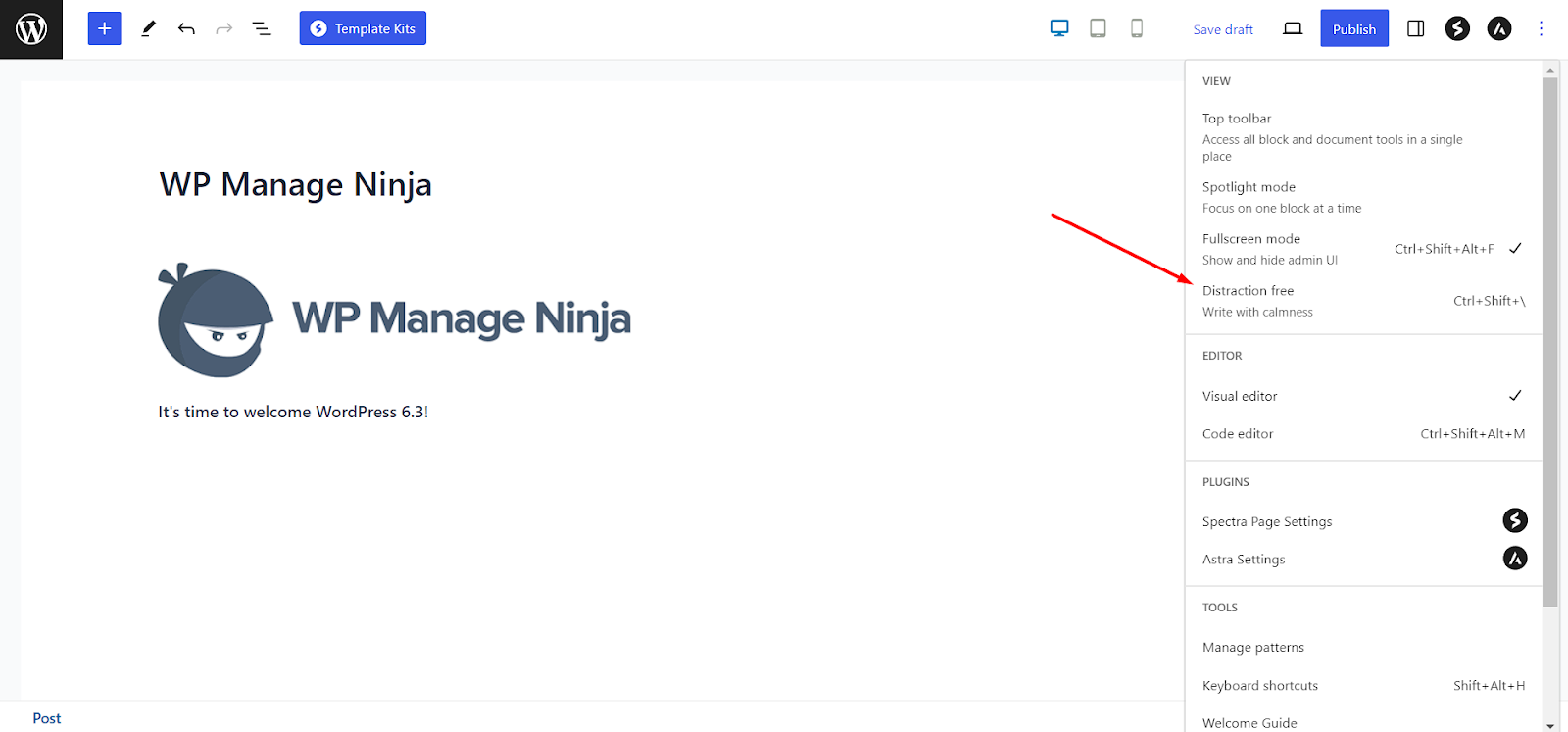Click 'Focus on one block at a time'
This screenshot has width=1568, height=732.
point(1282,208)
